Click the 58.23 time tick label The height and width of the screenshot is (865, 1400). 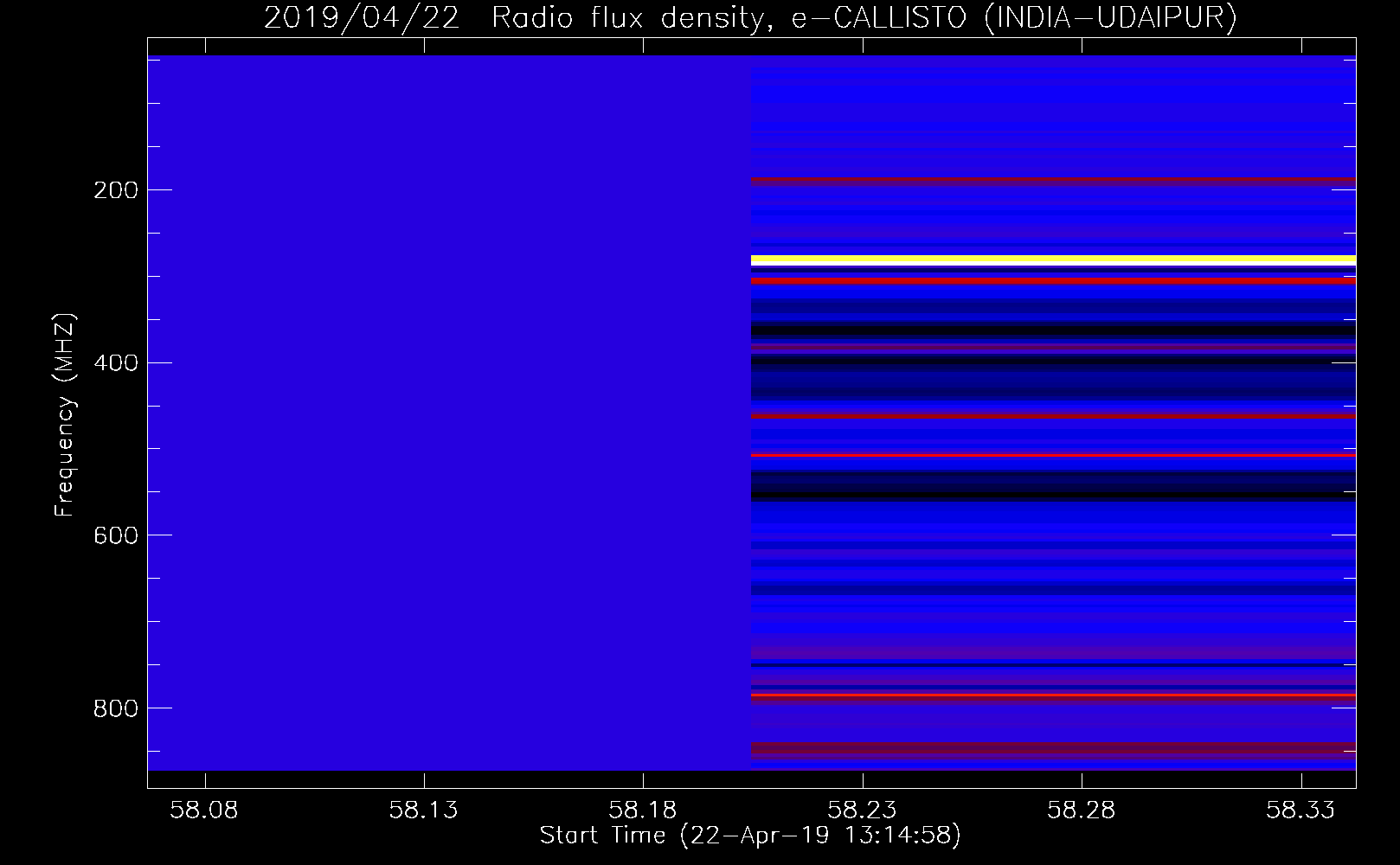coord(862,810)
